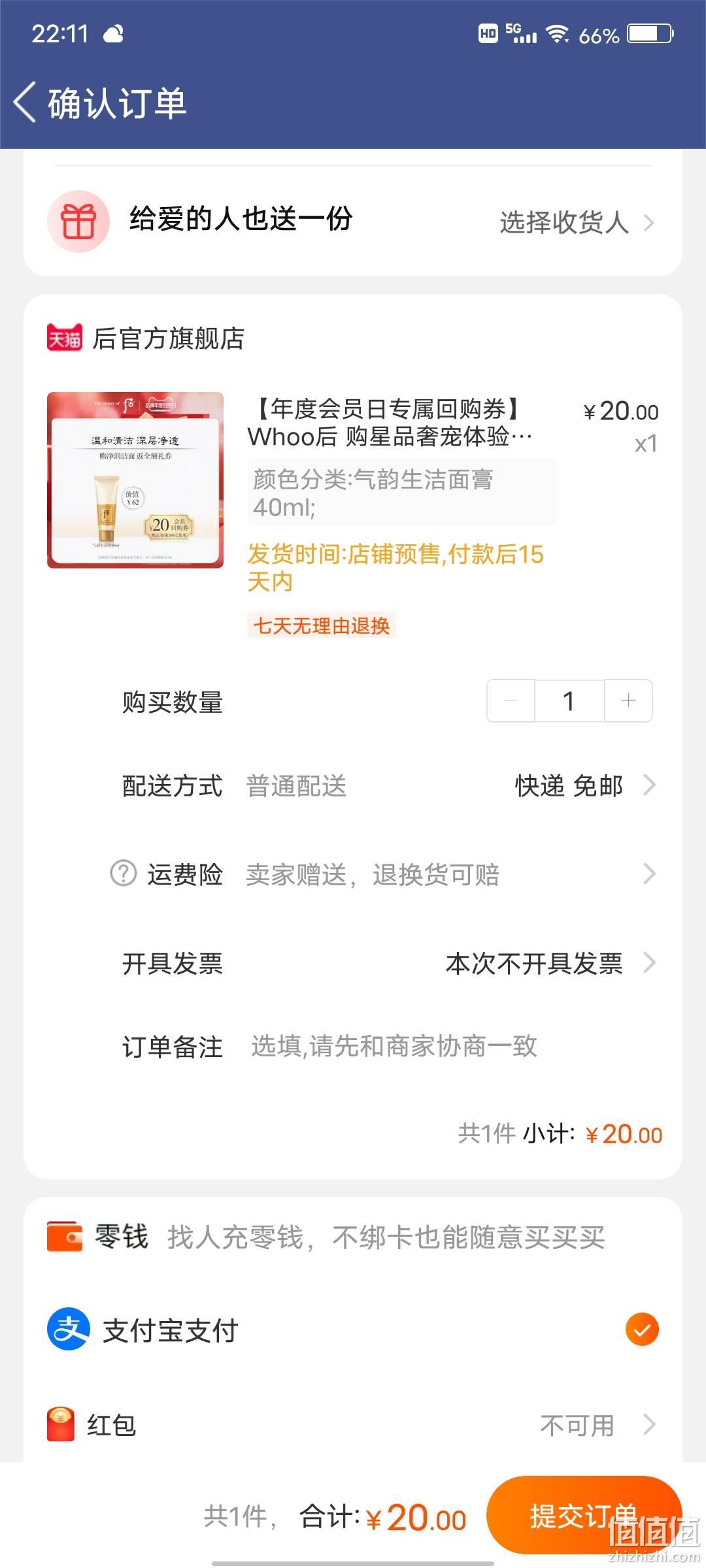Open the 运费险 question mark help icon

[123, 874]
